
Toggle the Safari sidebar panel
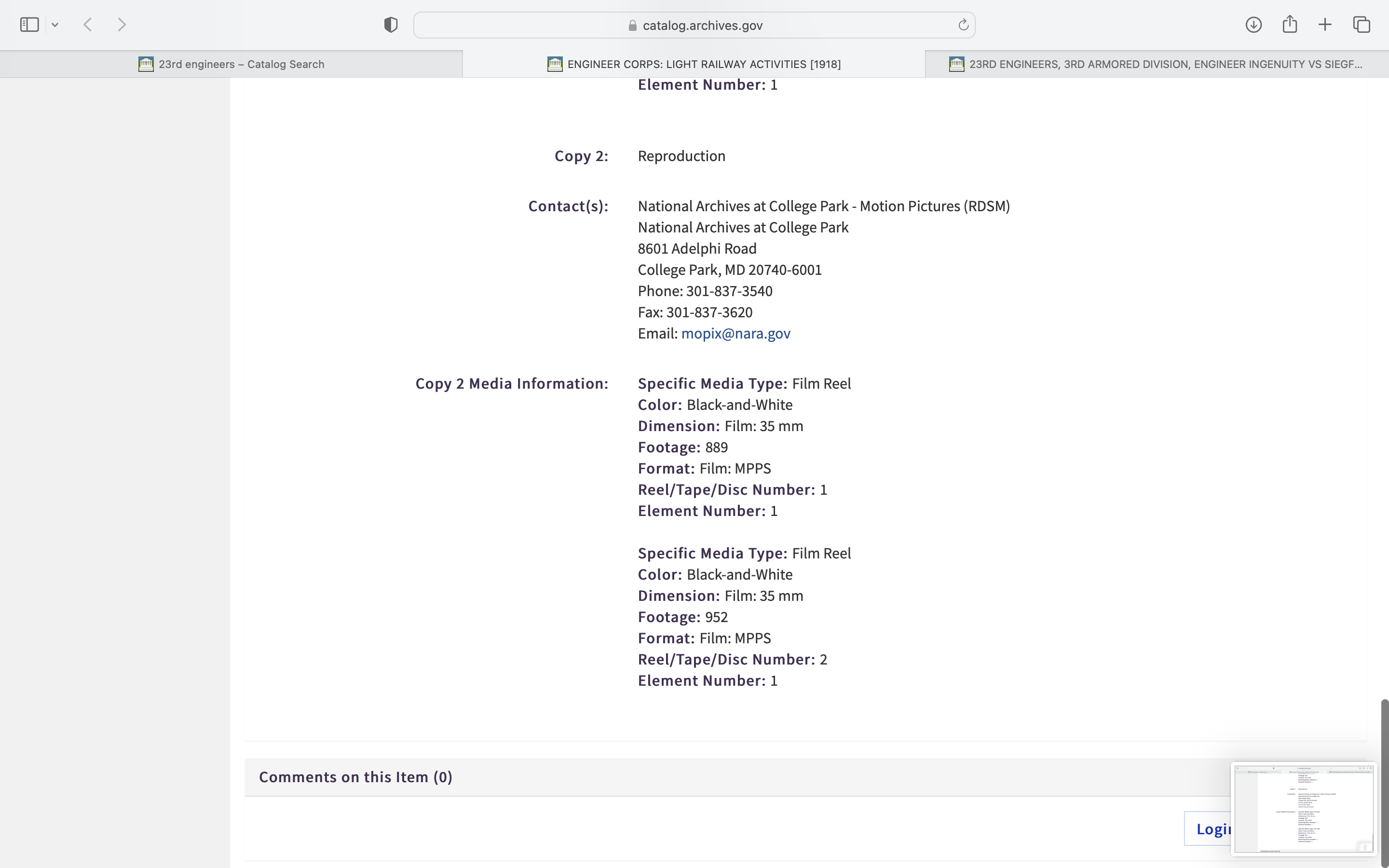(x=29, y=25)
